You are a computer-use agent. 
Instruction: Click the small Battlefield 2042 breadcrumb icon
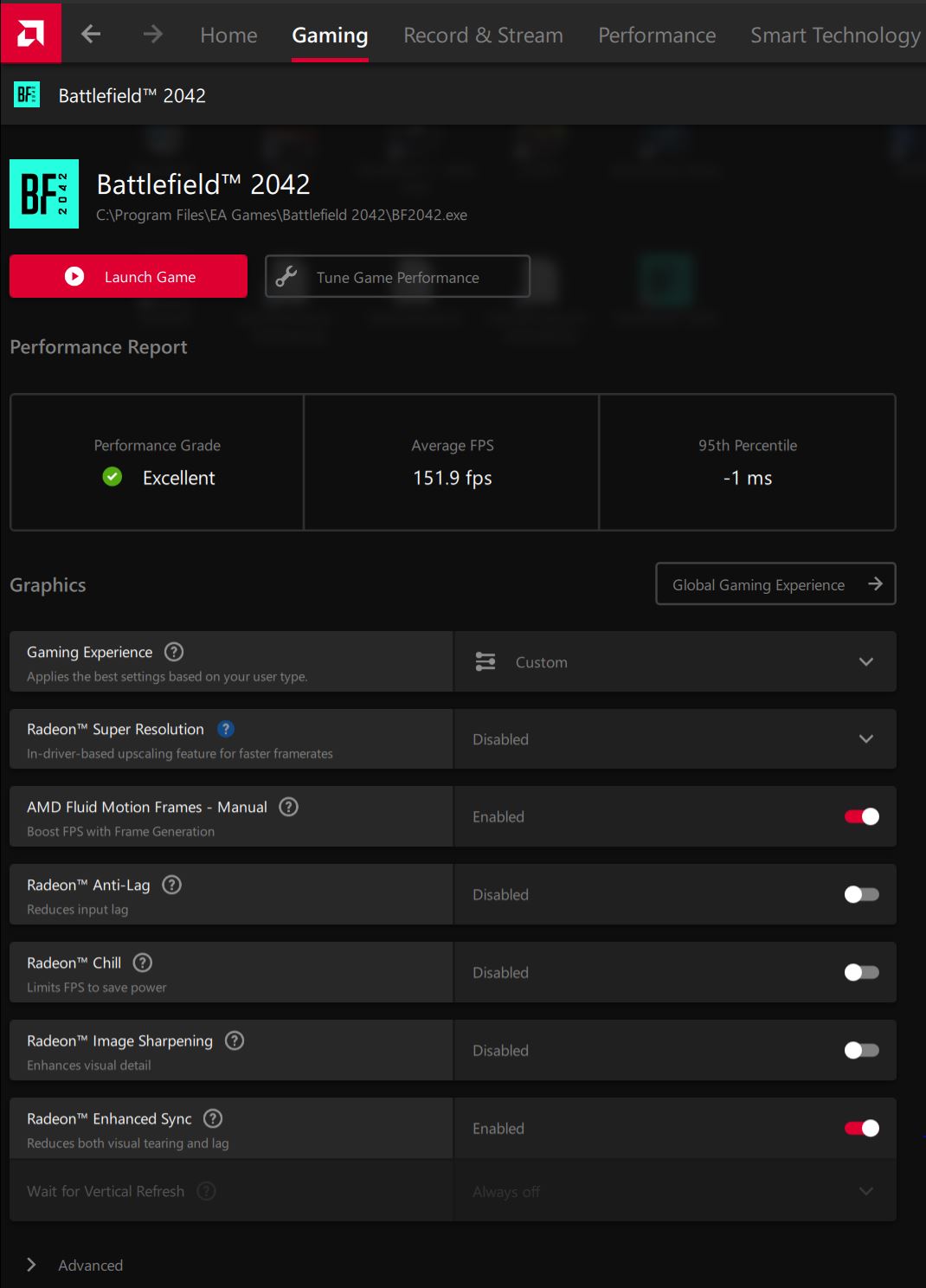(x=27, y=94)
